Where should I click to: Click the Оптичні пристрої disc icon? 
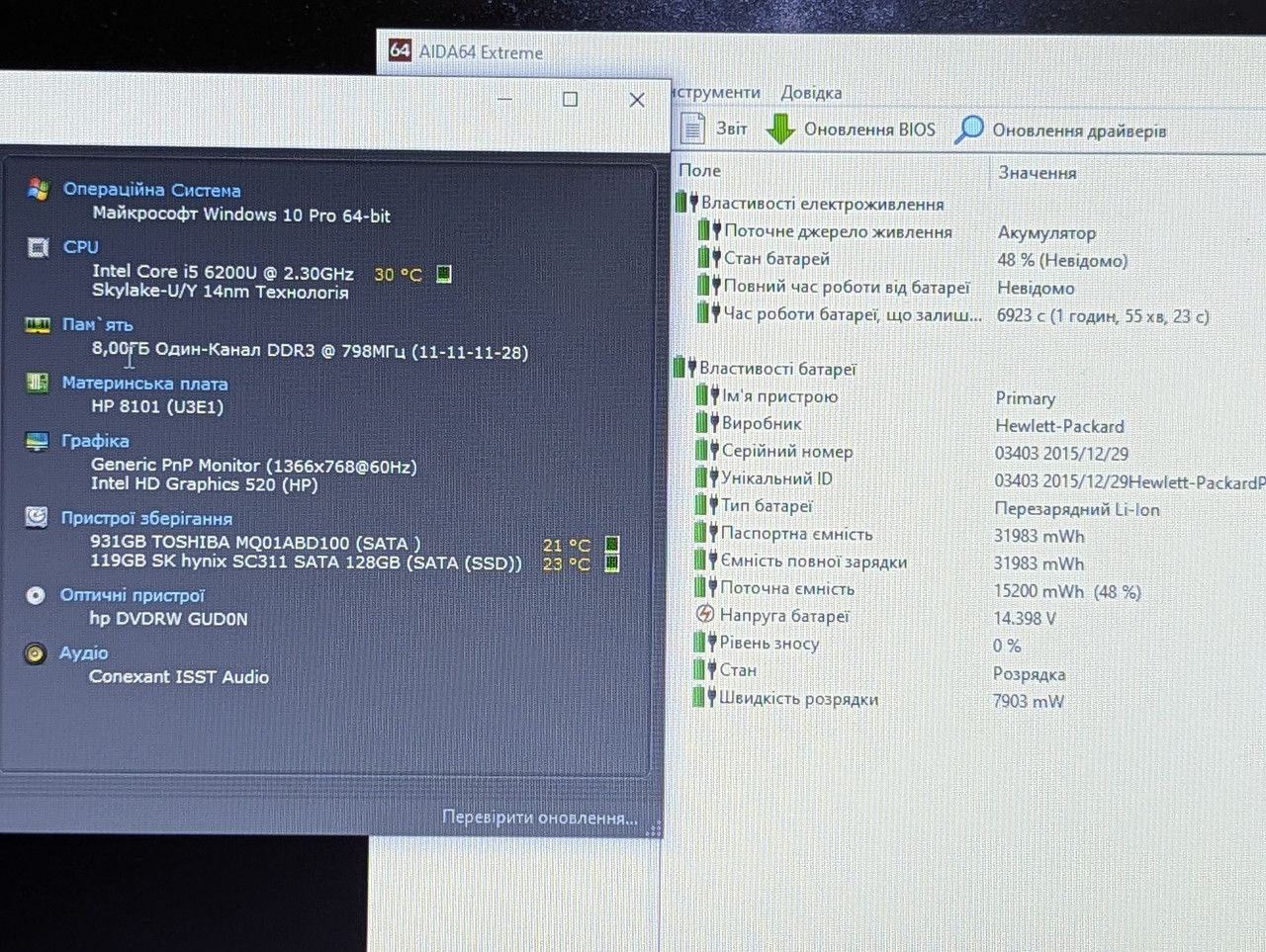tap(36, 595)
